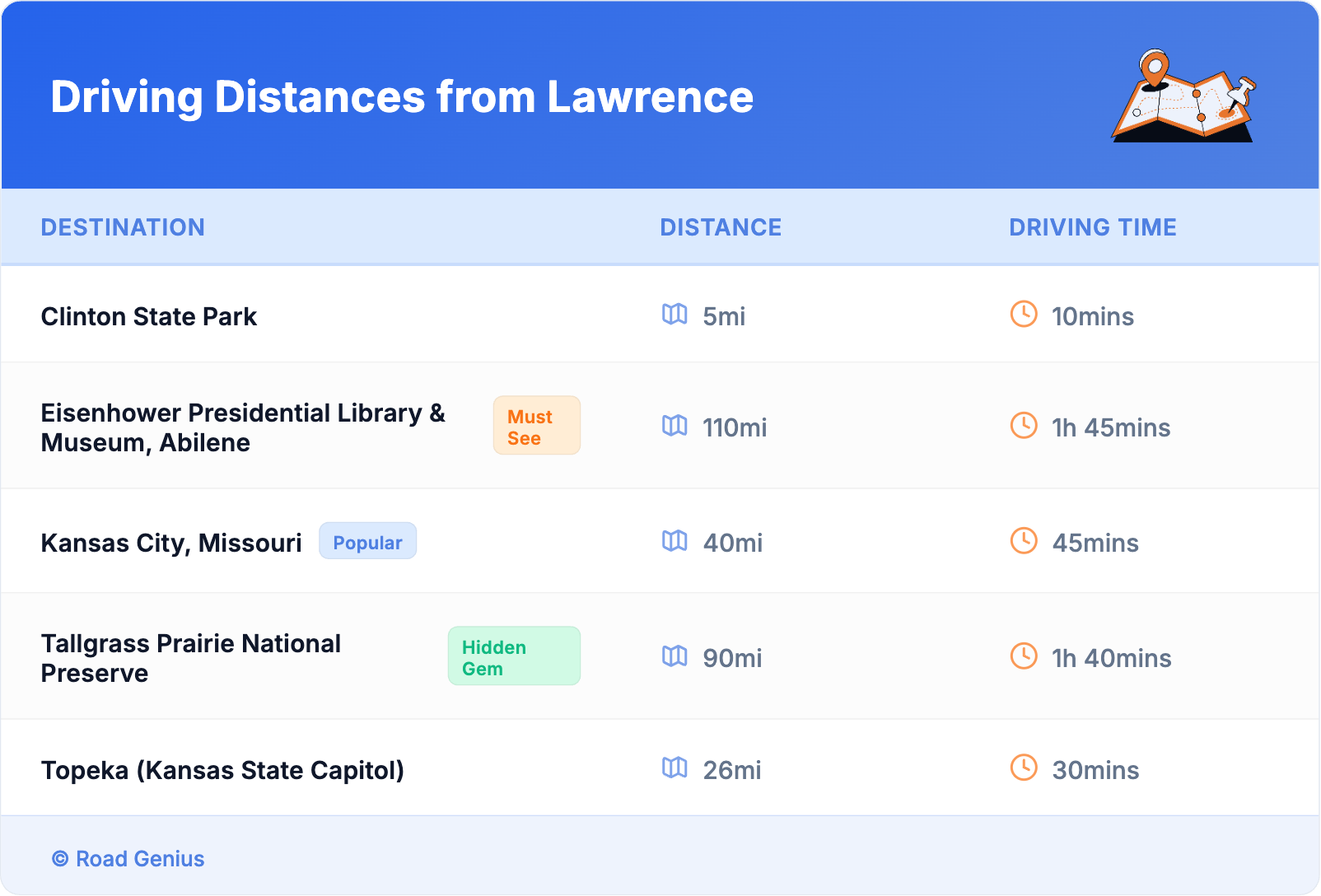Screen dimensions: 1321x896
Task: Click the map icon beside 26mi
Action: point(675,768)
